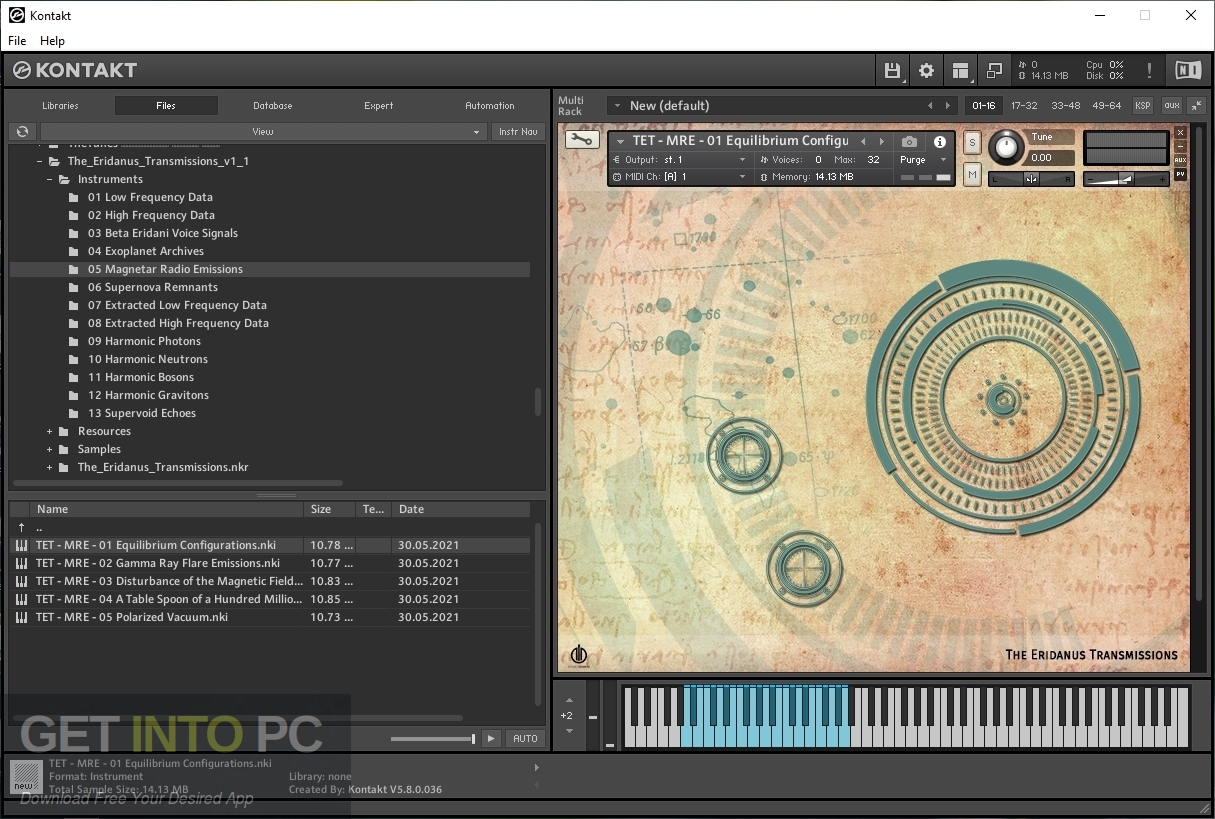
Task: Adjust the Tune knob
Action: (1007, 148)
